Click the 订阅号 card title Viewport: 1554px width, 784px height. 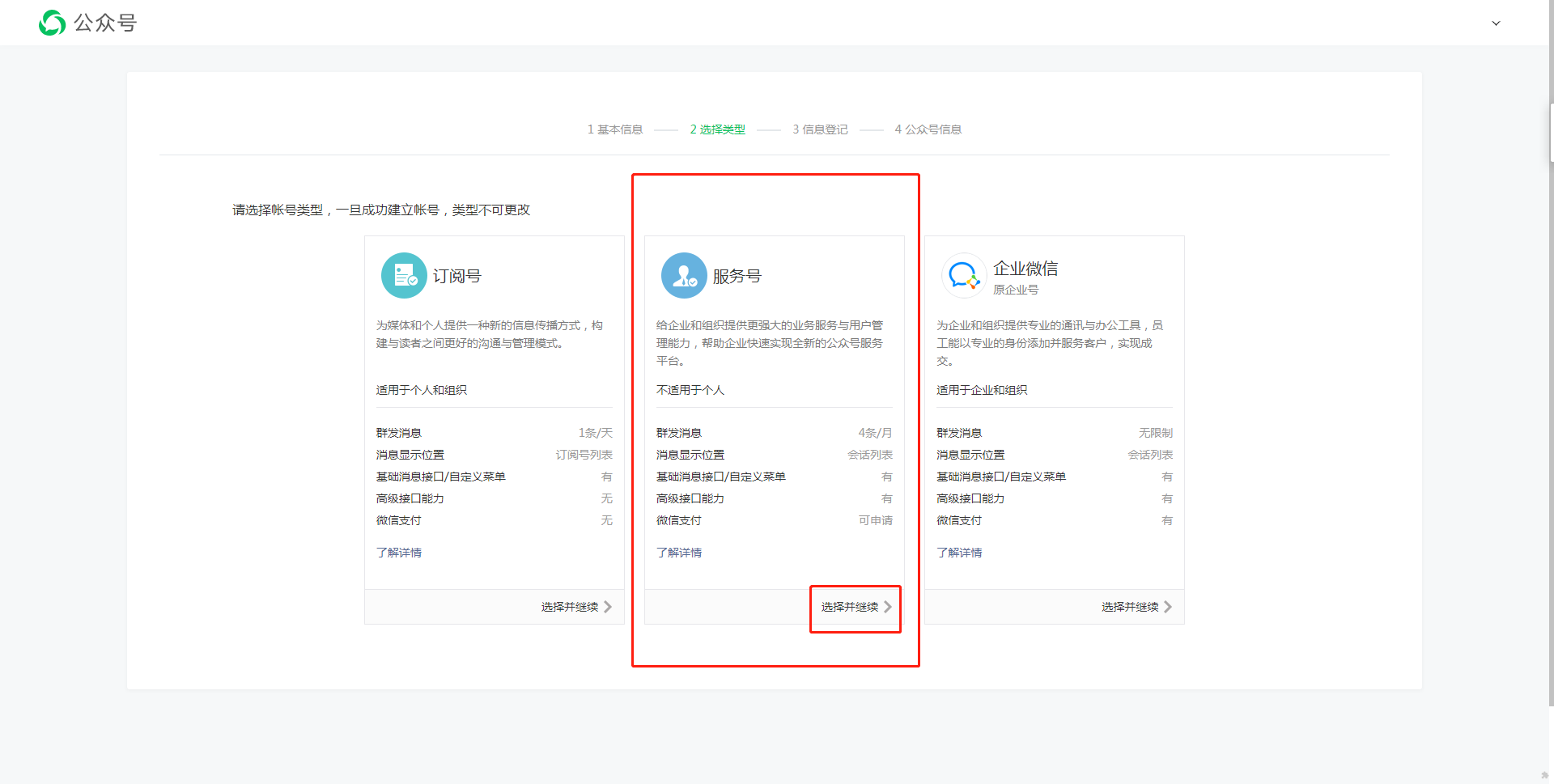point(457,276)
